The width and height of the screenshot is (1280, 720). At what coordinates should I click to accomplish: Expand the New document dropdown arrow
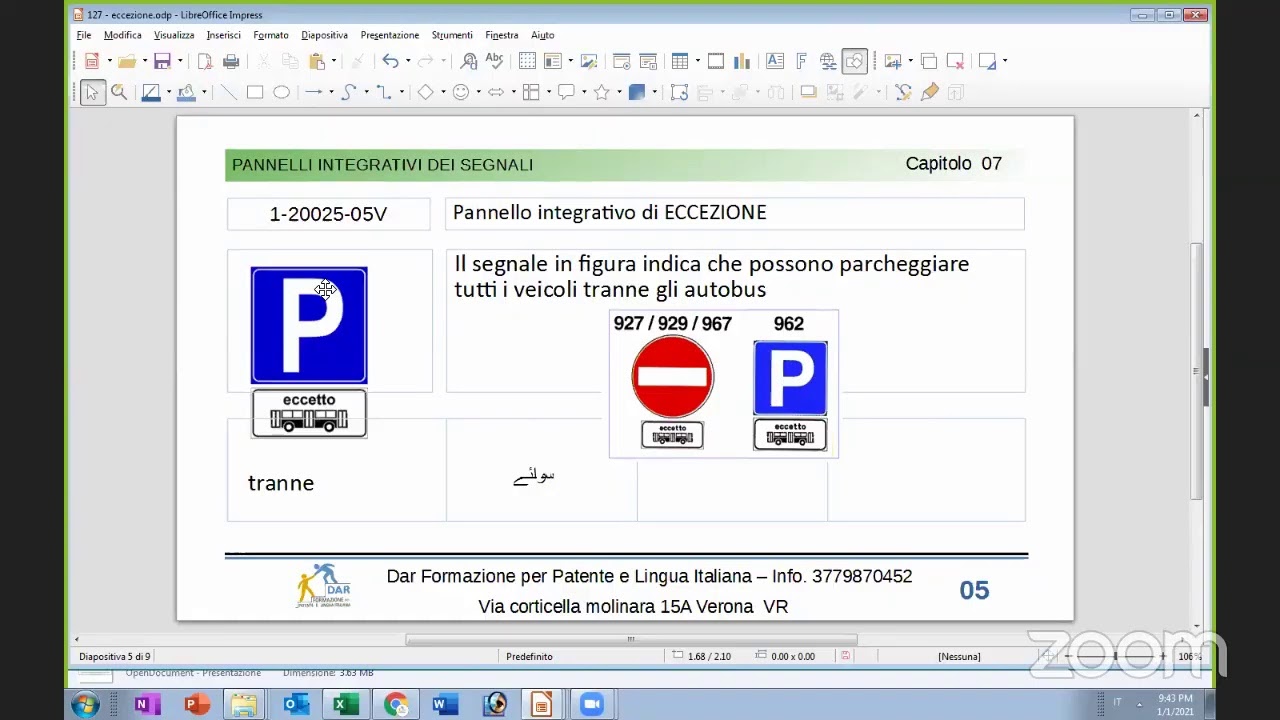(109, 61)
